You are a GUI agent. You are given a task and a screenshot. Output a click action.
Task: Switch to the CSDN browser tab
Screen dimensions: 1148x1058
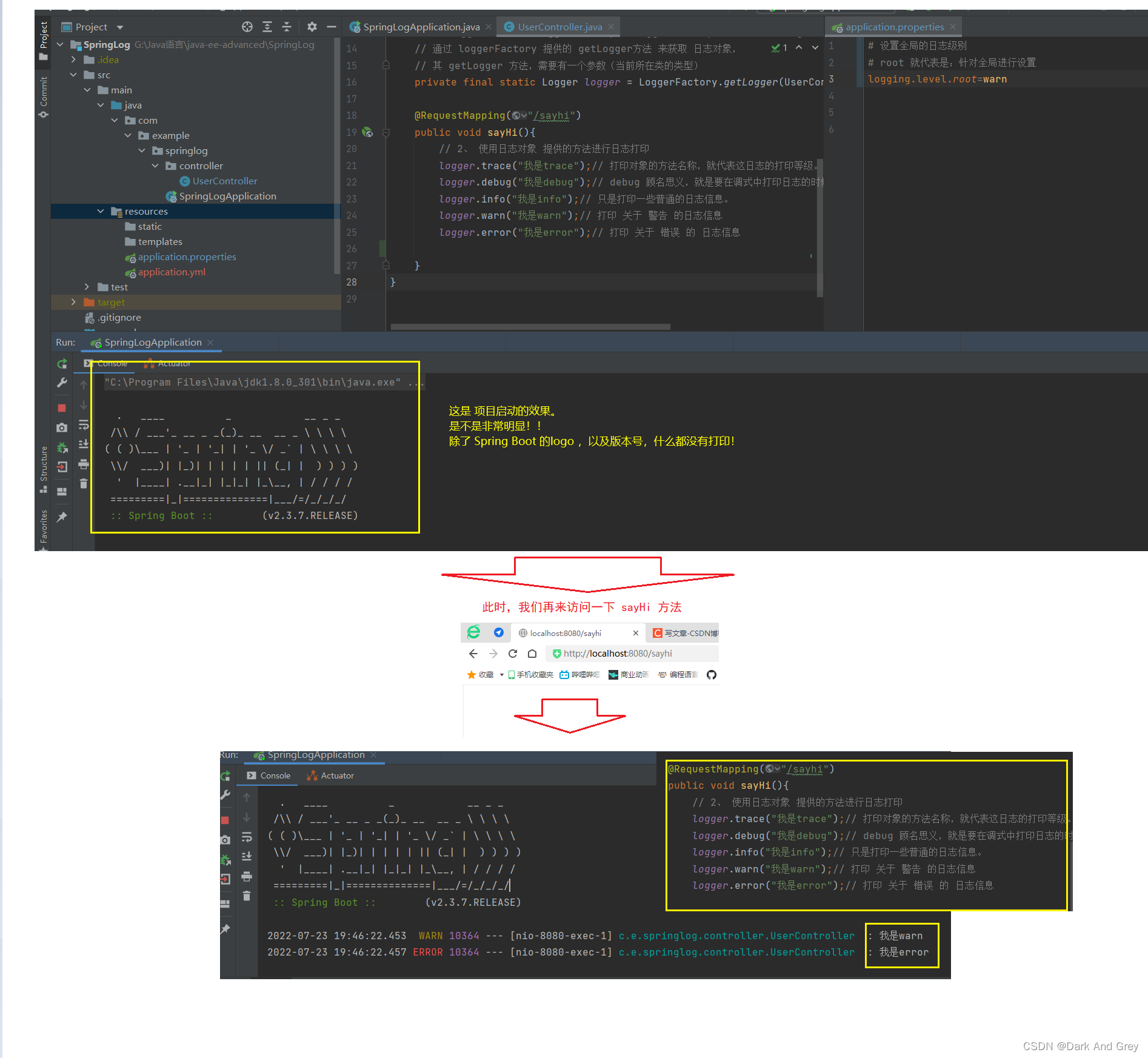pos(683,633)
